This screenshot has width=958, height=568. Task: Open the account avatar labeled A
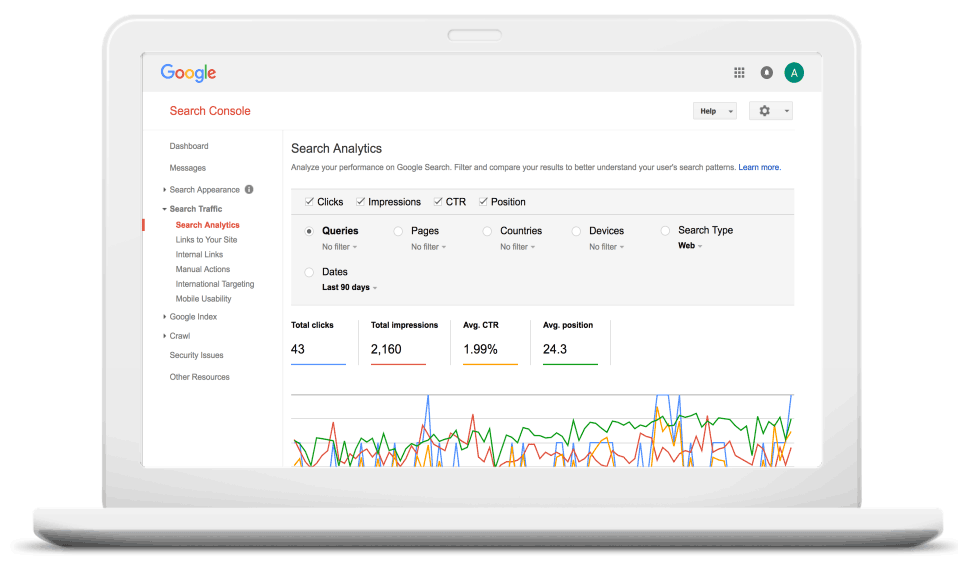pyautogui.click(x=794, y=72)
